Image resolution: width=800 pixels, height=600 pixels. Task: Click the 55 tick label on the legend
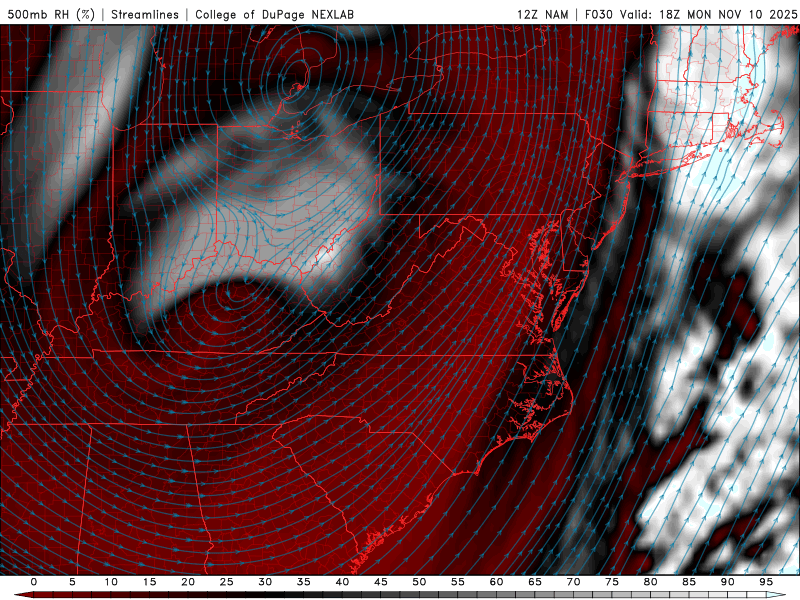458,582
